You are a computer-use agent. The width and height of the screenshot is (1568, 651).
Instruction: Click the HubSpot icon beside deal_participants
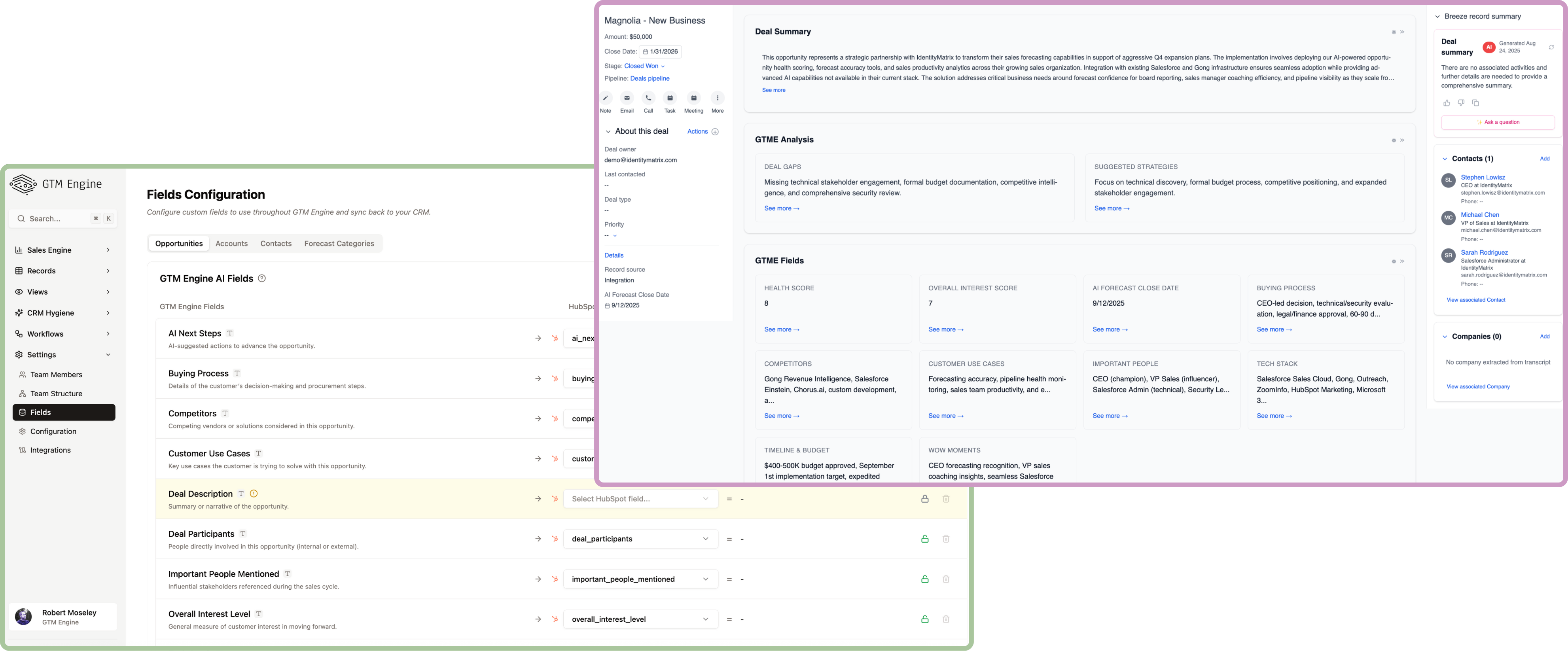[555, 538]
